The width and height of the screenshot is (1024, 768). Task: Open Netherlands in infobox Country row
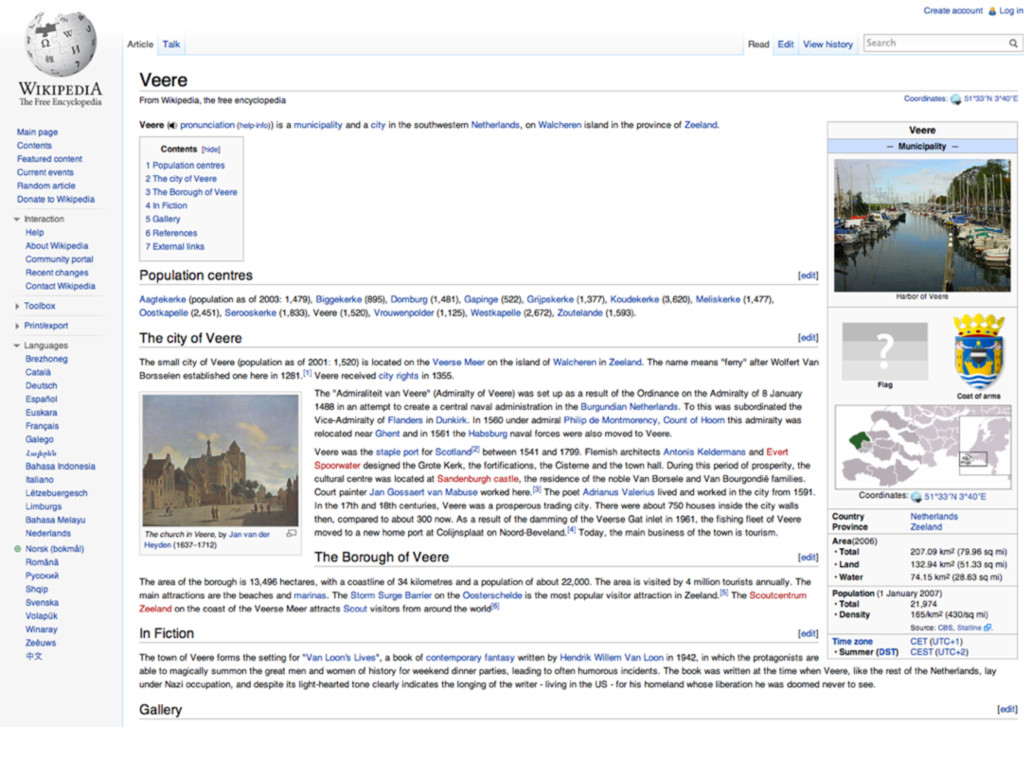tap(934, 517)
